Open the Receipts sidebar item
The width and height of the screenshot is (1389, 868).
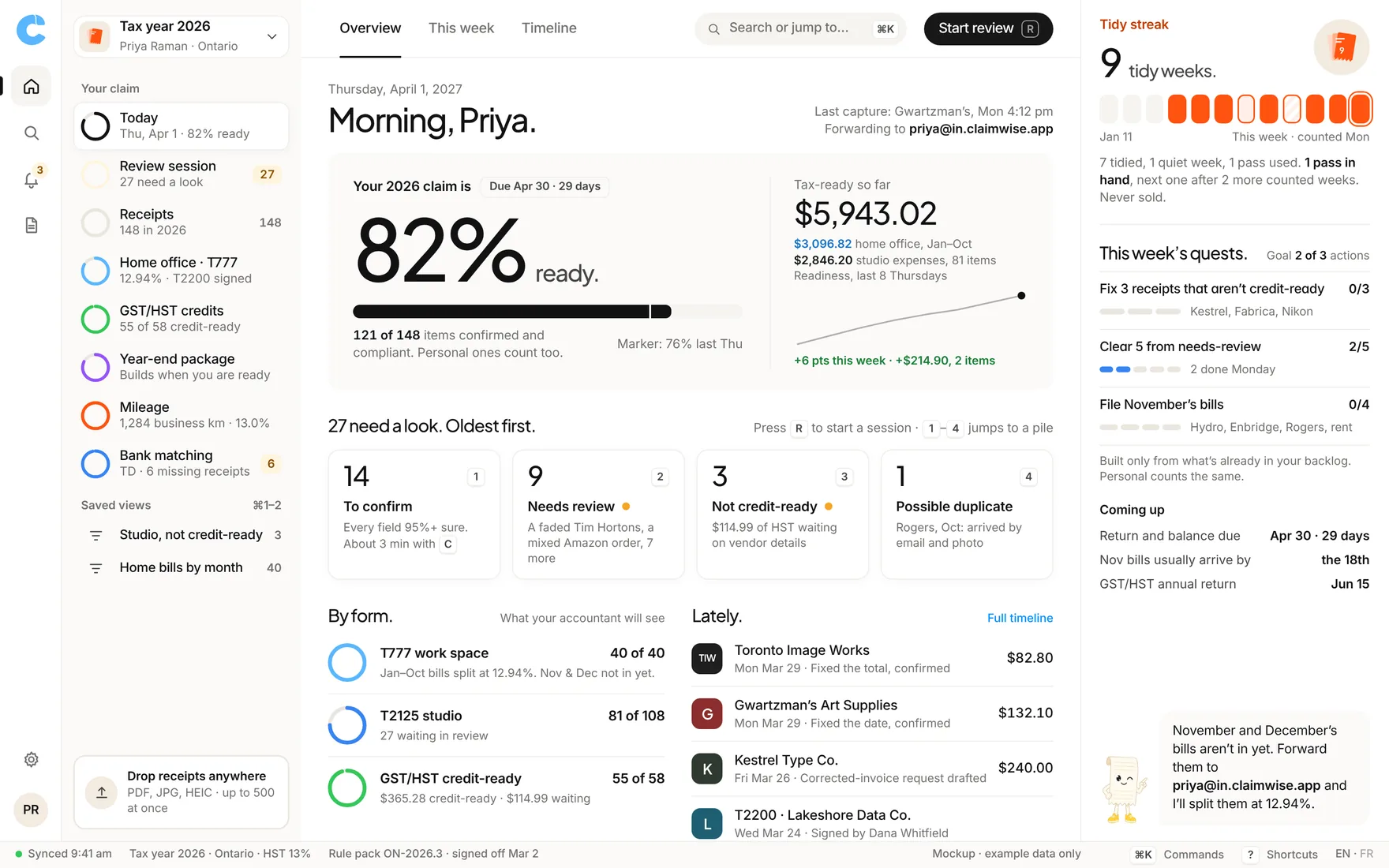click(x=182, y=222)
